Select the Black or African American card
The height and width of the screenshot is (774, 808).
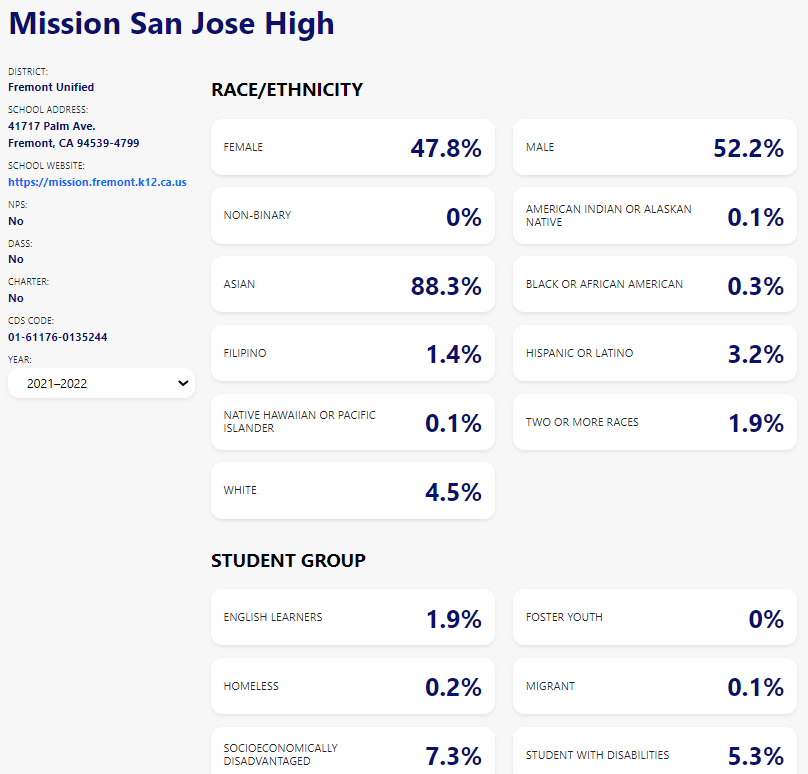point(654,285)
